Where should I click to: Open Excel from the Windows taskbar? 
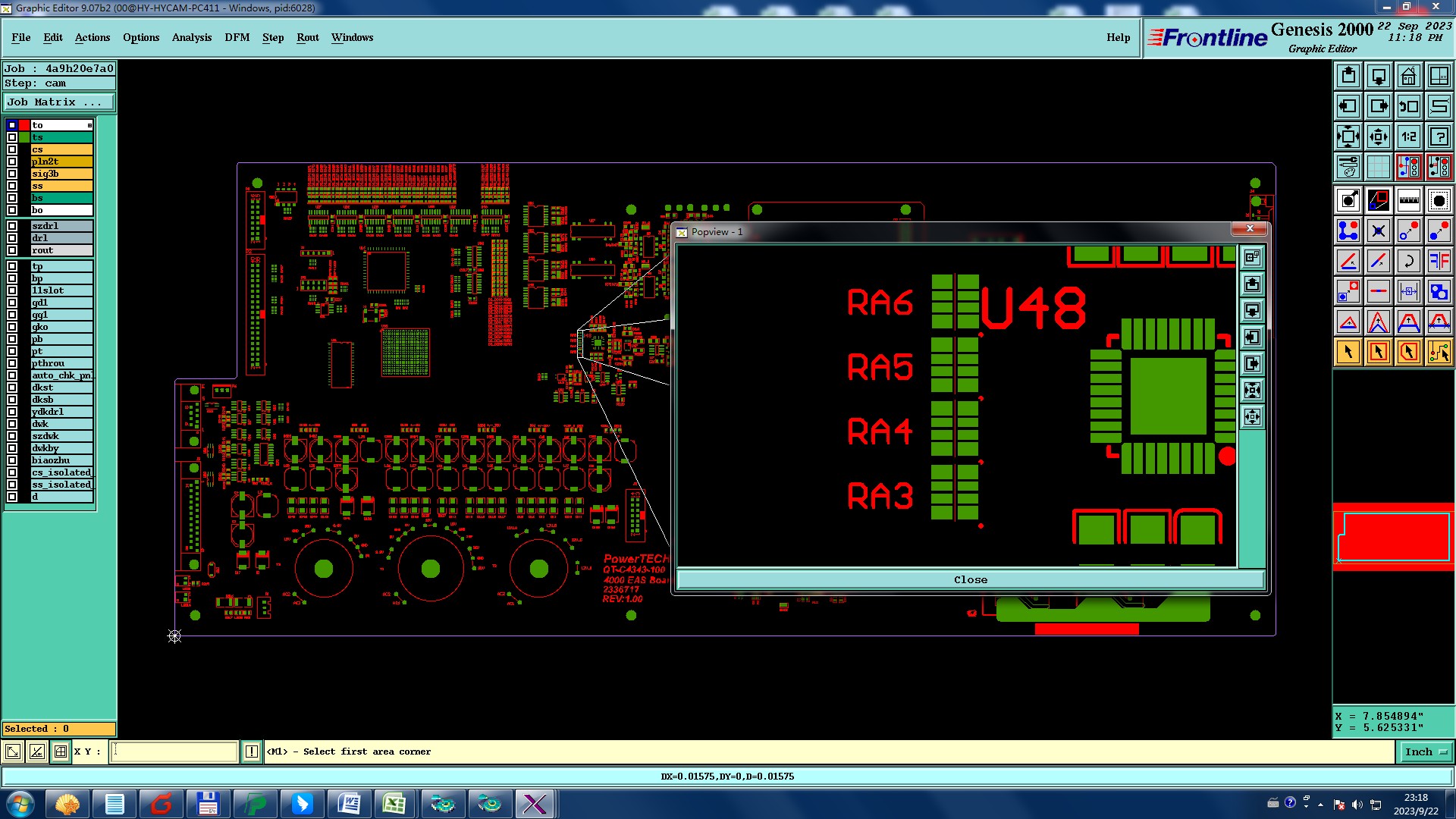click(394, 804)
